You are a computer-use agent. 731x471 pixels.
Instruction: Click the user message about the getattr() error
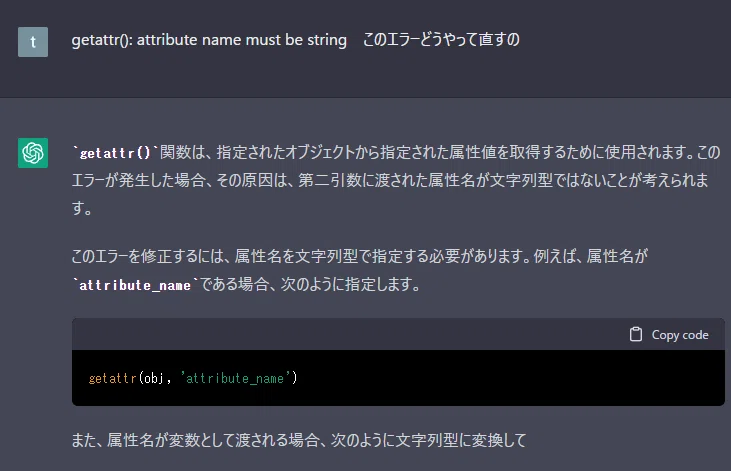click(x=295, y=40)
